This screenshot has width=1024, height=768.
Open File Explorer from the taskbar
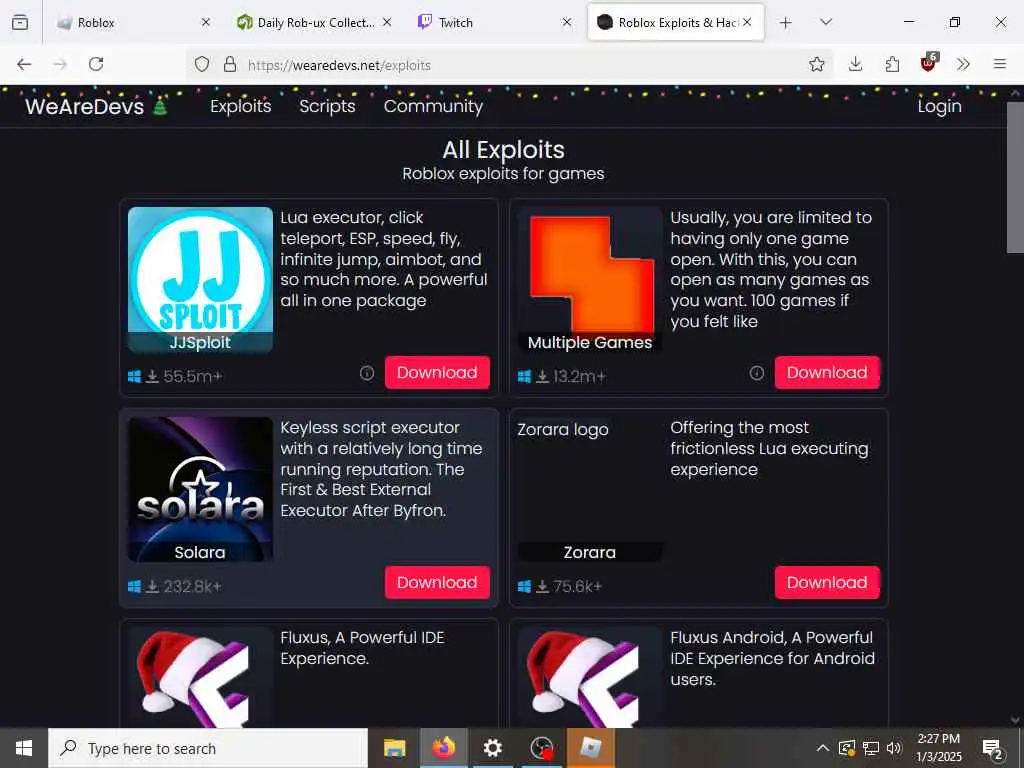(394, 748)
